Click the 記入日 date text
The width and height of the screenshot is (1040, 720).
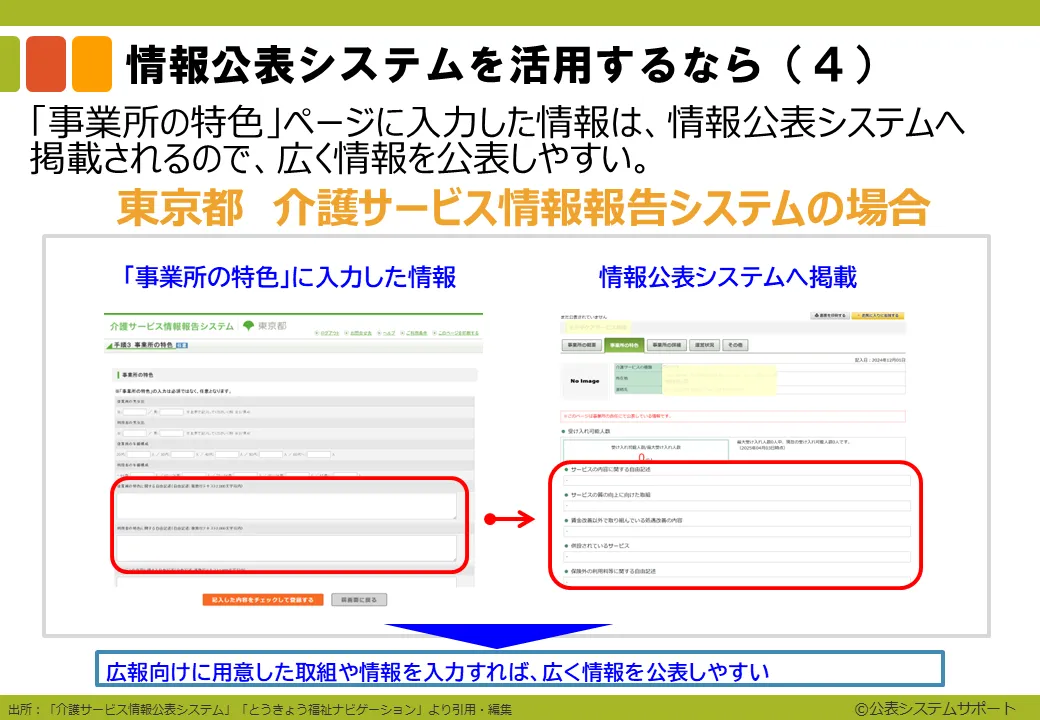(x=880, y=359)
